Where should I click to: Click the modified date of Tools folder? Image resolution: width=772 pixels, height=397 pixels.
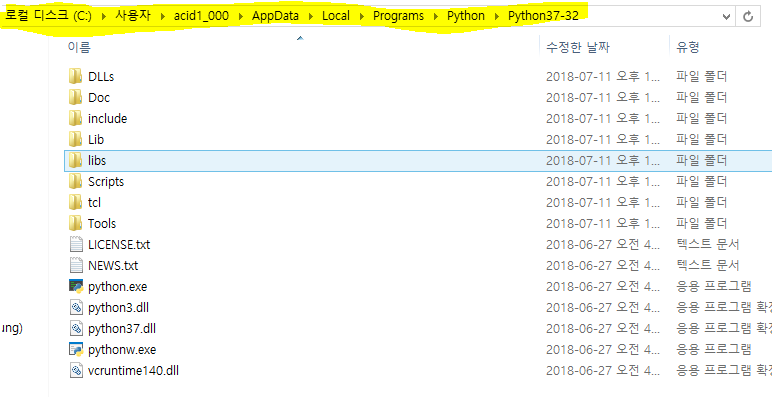coord(603,224)
